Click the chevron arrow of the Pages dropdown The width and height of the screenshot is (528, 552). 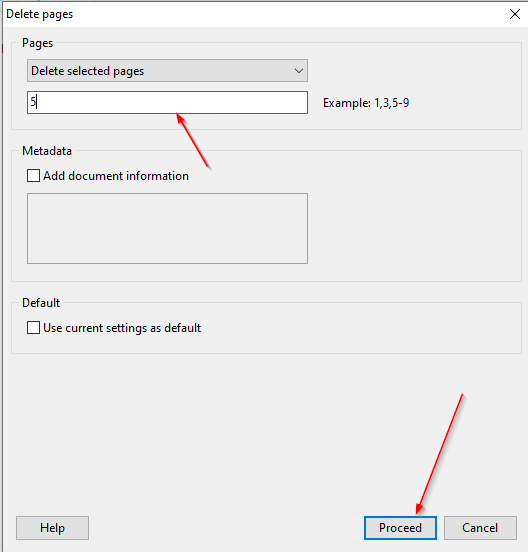[x=299, y=71]
